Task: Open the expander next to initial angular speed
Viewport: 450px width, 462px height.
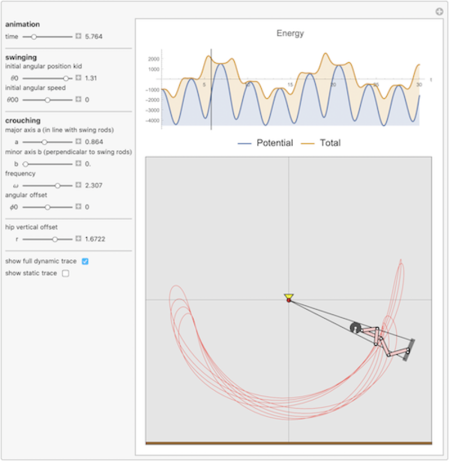Action: (x=78, y=99)
